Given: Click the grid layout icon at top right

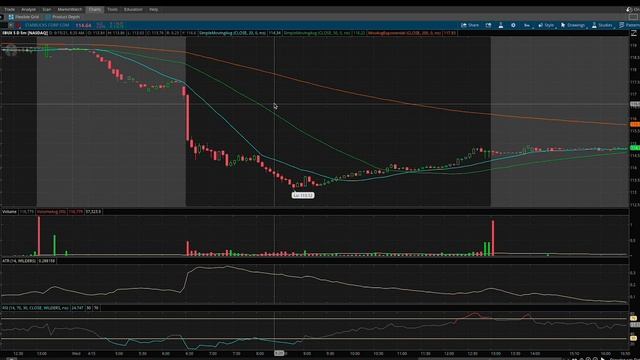Looking at the screenshot, I should point(634,17).
